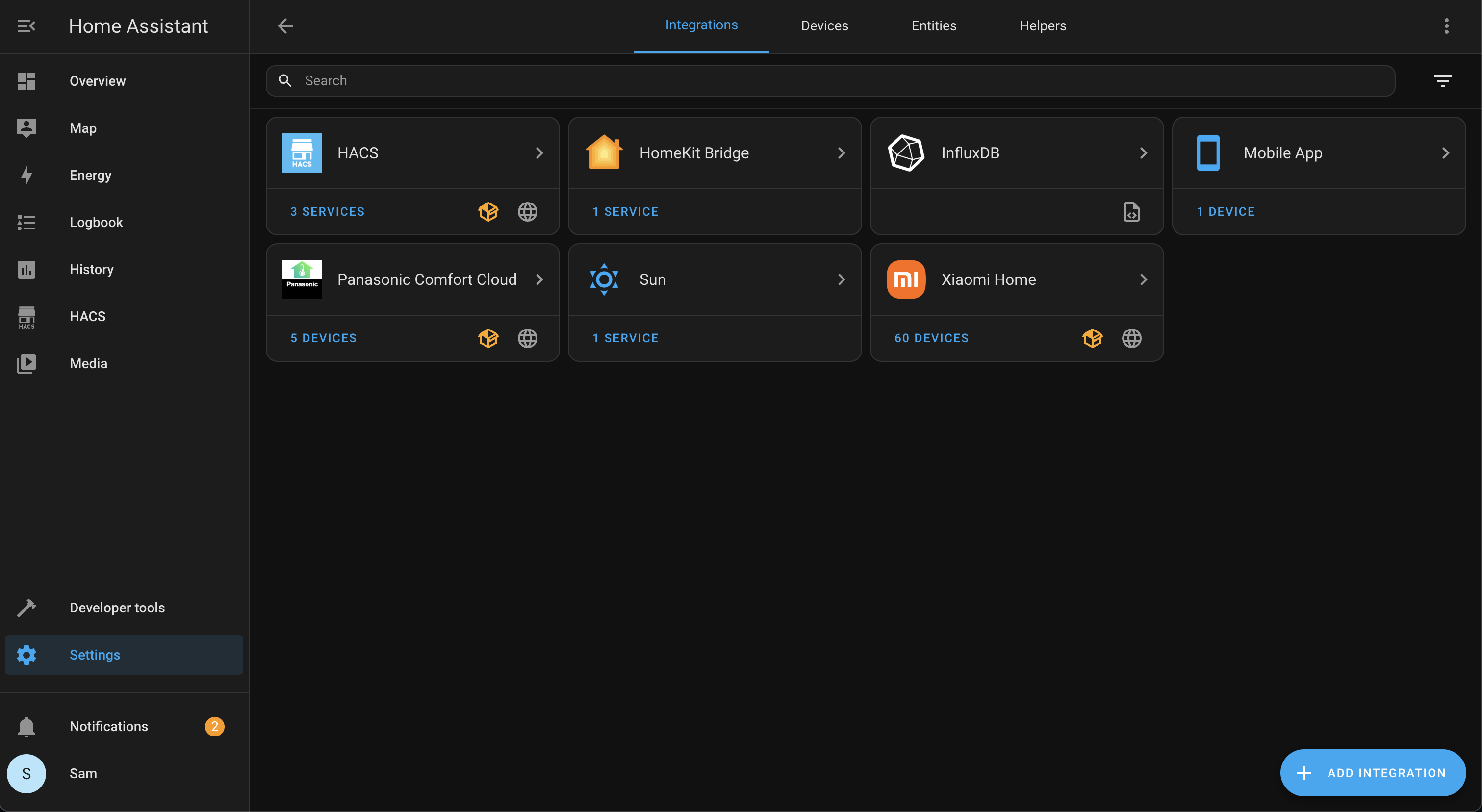Screen dimensions: 1482x812
Task: Open the Media player icon in sidebar
Action: coord(26,364)
